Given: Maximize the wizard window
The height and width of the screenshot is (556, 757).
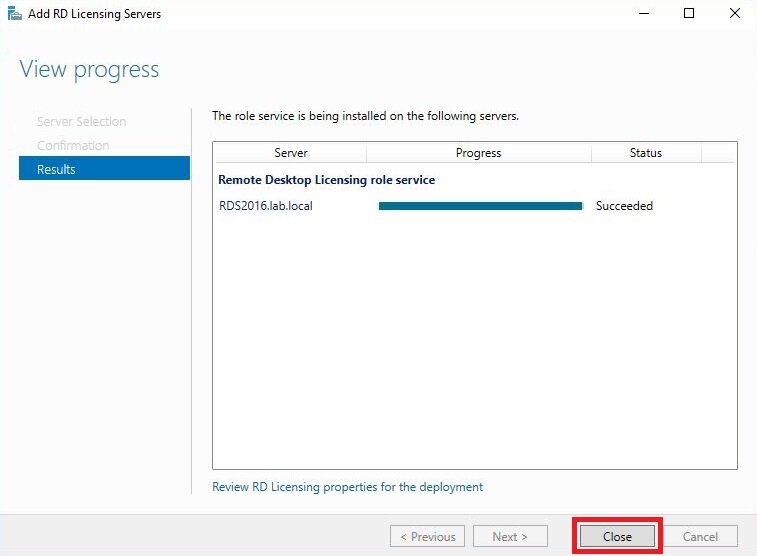Looking at the screenshot, I should [689, 13].
